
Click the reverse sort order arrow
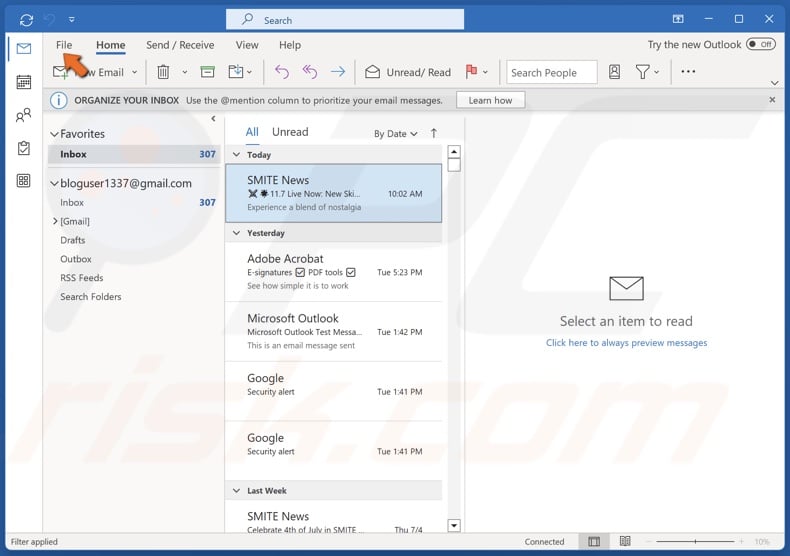(x=434, y=133)
